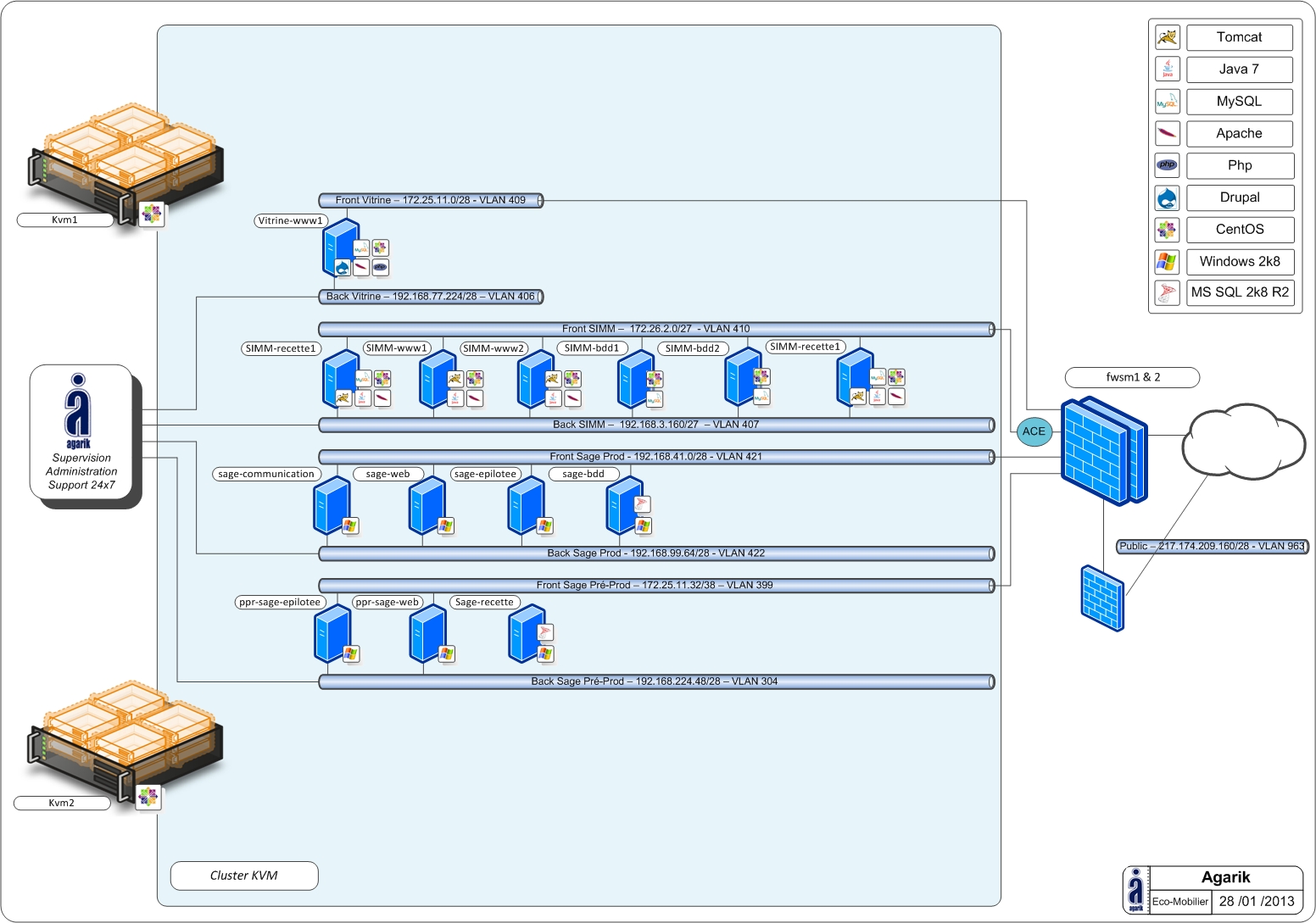Click the Vitrine-www1 server icon

tap(339, 246)
